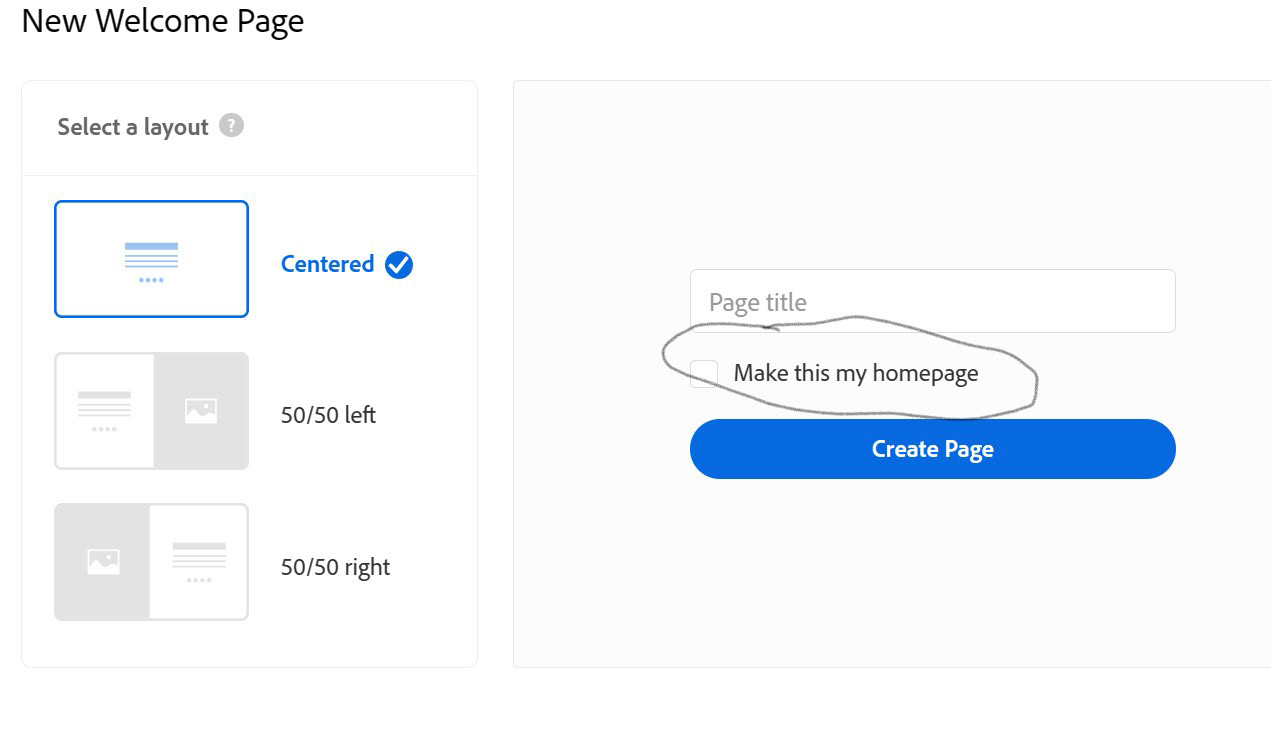The image size is (1271, 735).
Task: Click the help icon beside Select a layout
Action: 231,126
